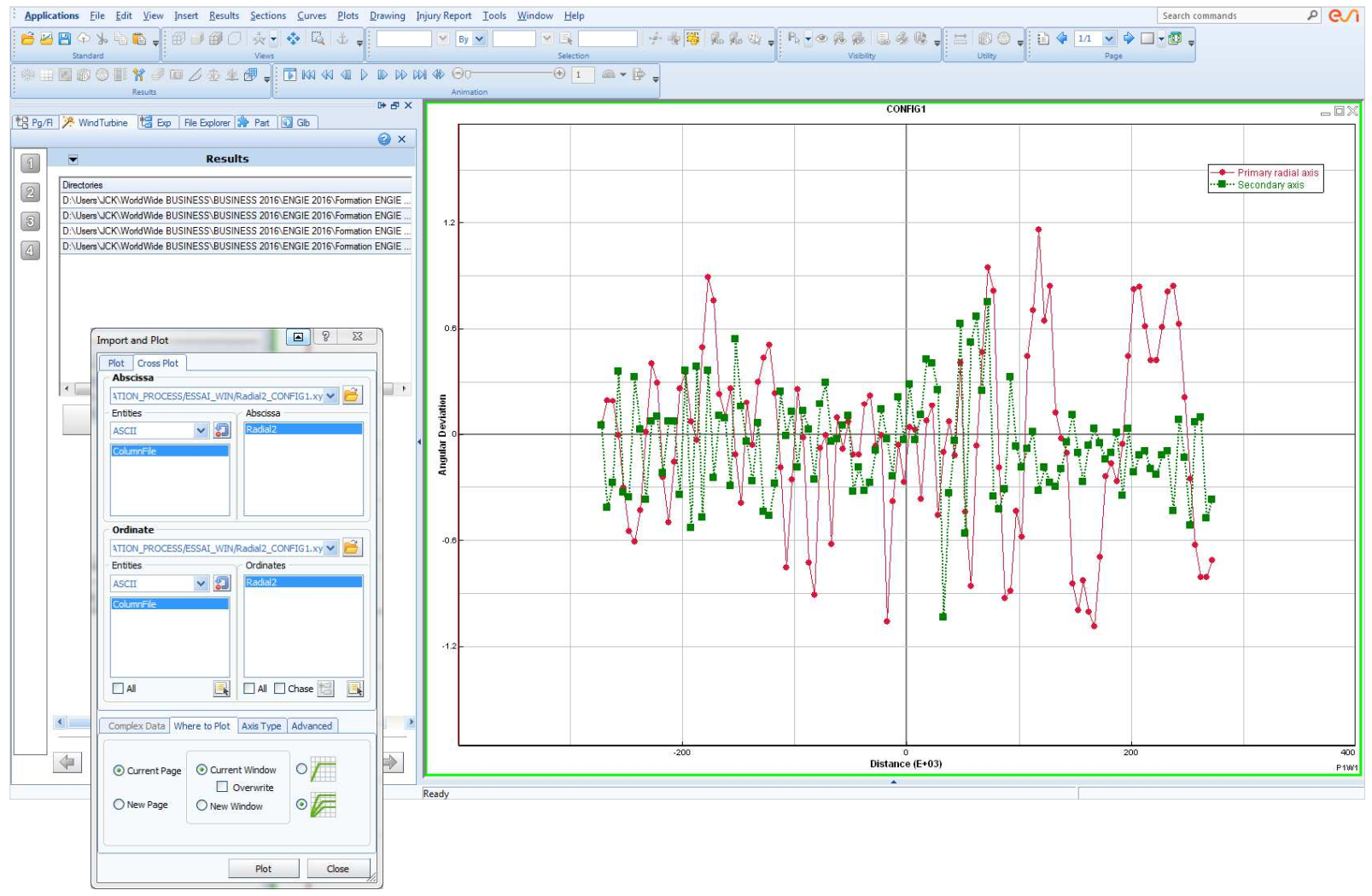Viewport: 1372px width, 896px height.
Task: Click the blue floppy disk Save icon
Action: pos(64,38)
